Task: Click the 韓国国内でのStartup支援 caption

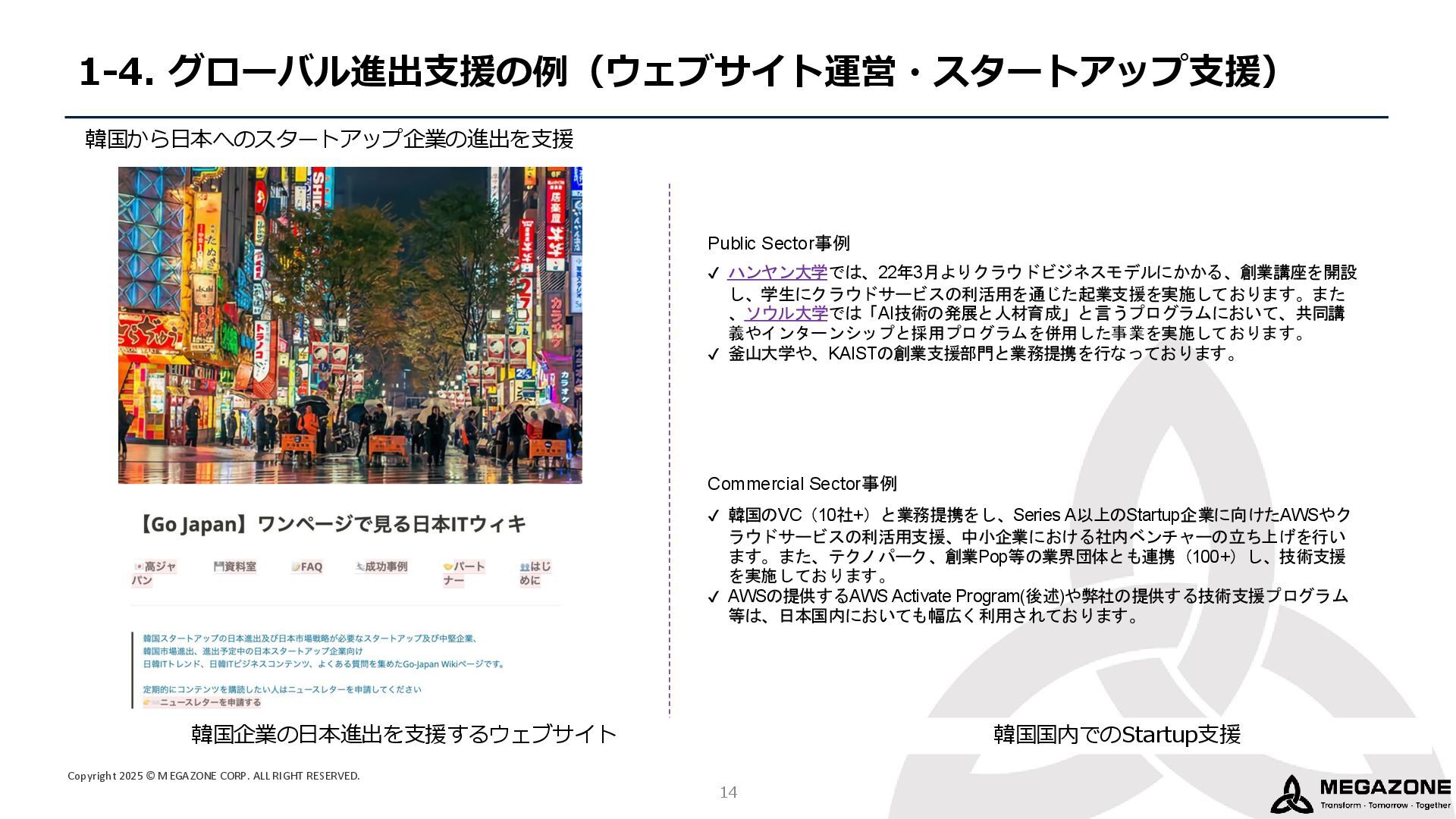Action: 1116,734
